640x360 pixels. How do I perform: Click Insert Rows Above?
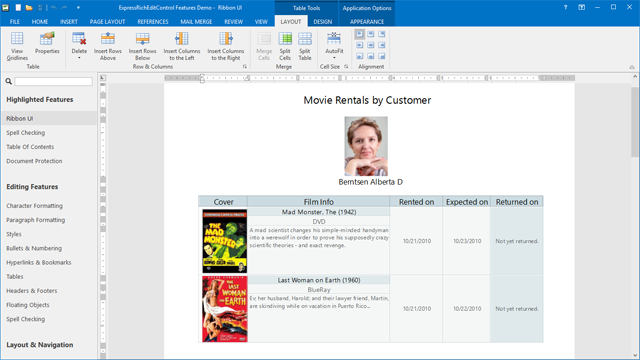click(108, 46)
